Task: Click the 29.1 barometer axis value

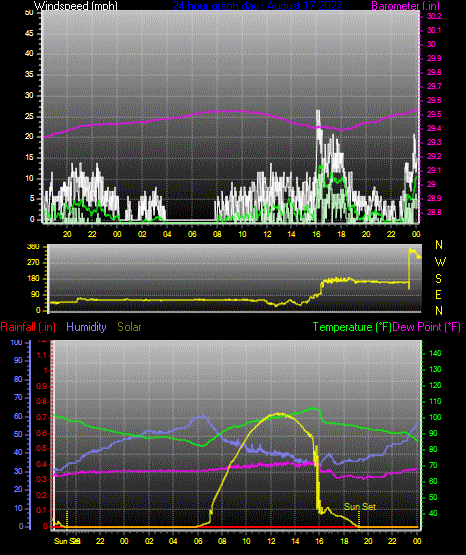Action: (434, 170)
